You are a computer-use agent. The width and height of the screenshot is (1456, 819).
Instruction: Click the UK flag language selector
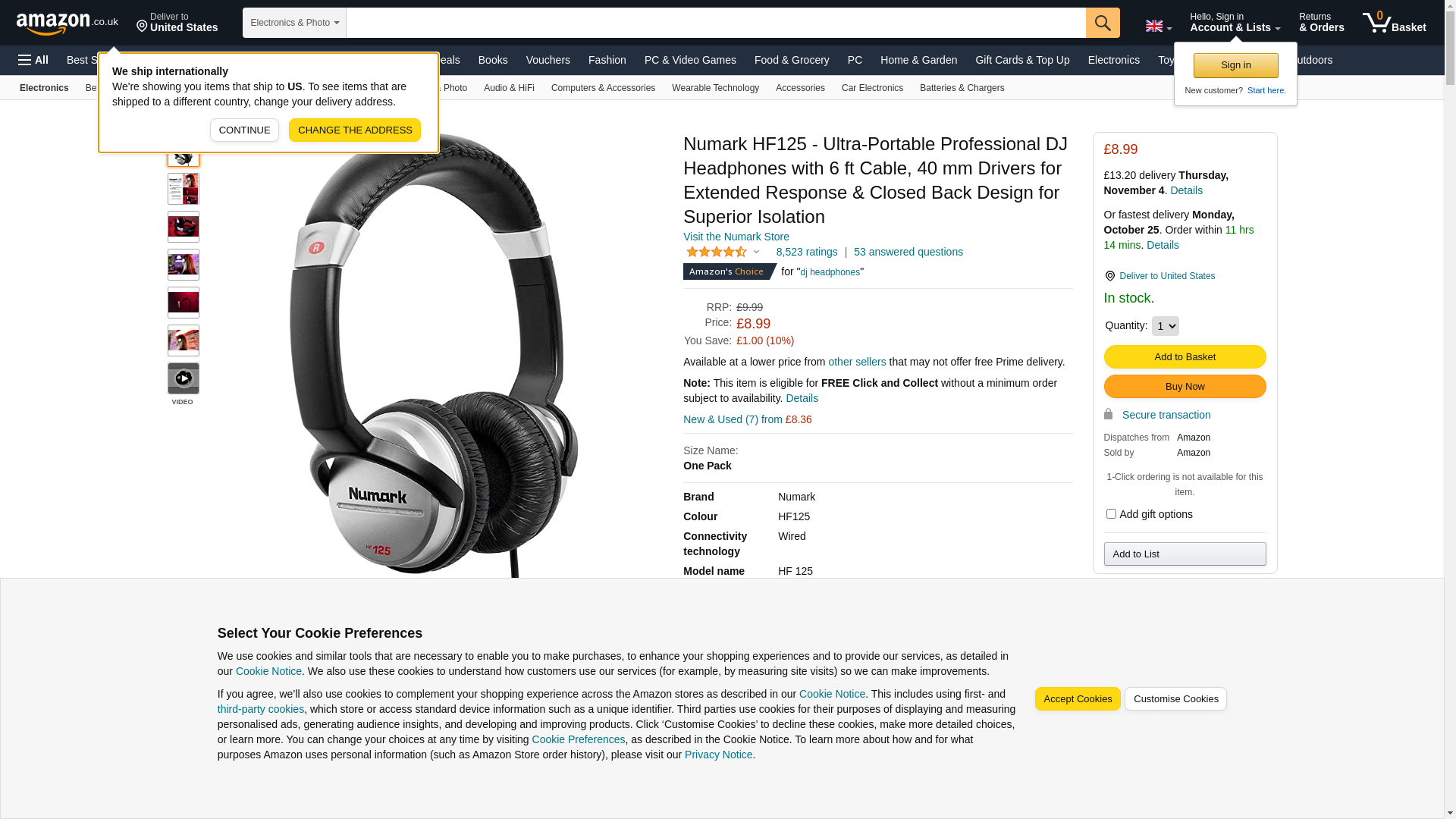1159,27
